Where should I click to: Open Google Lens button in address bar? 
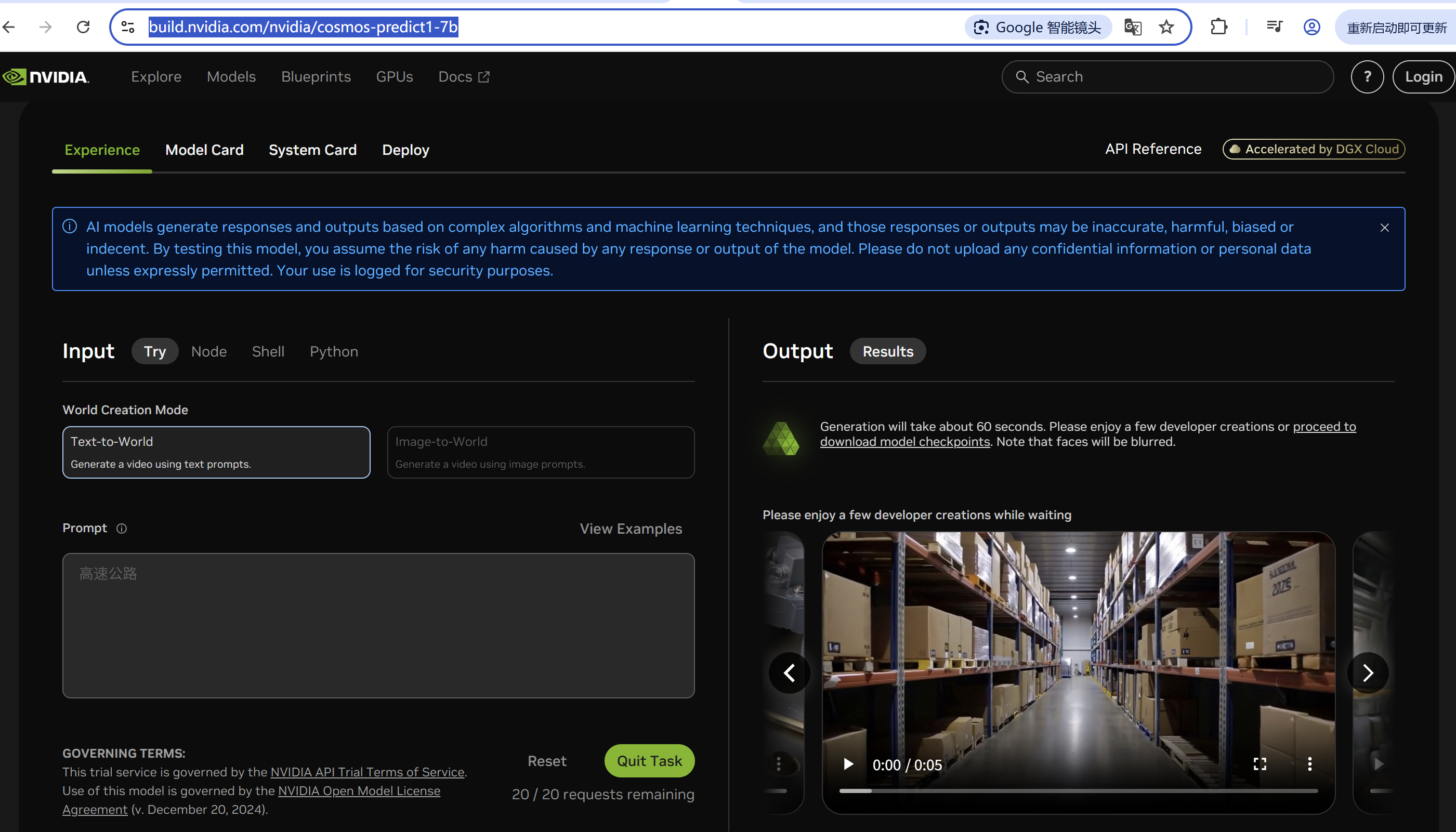[x=1038, y=28]
